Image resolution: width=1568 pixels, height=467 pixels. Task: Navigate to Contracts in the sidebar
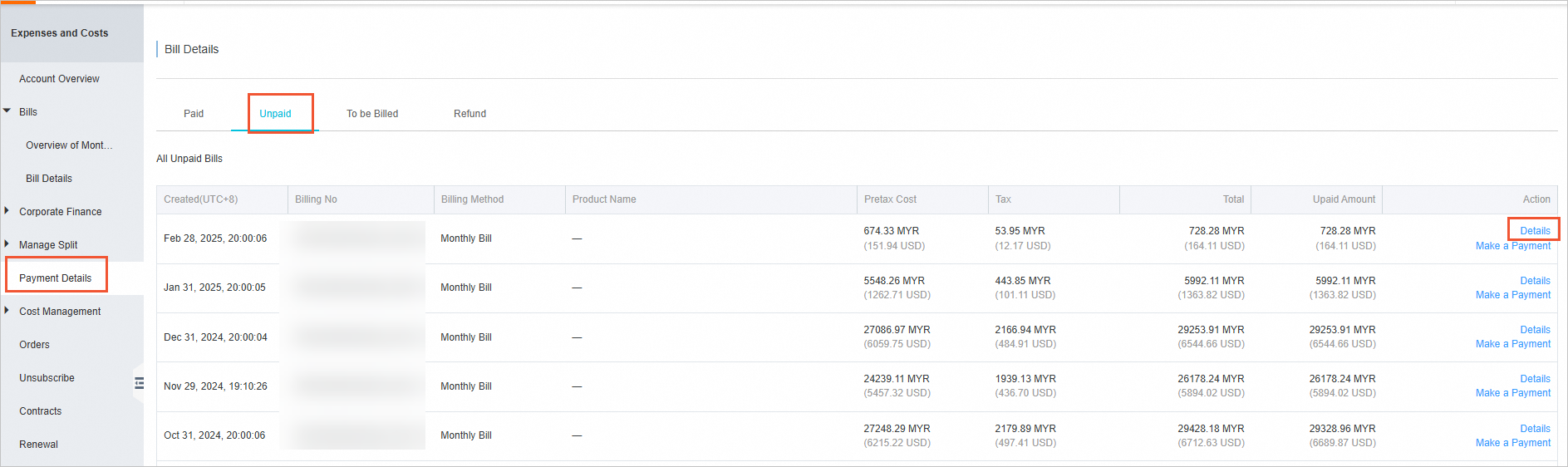40,411
